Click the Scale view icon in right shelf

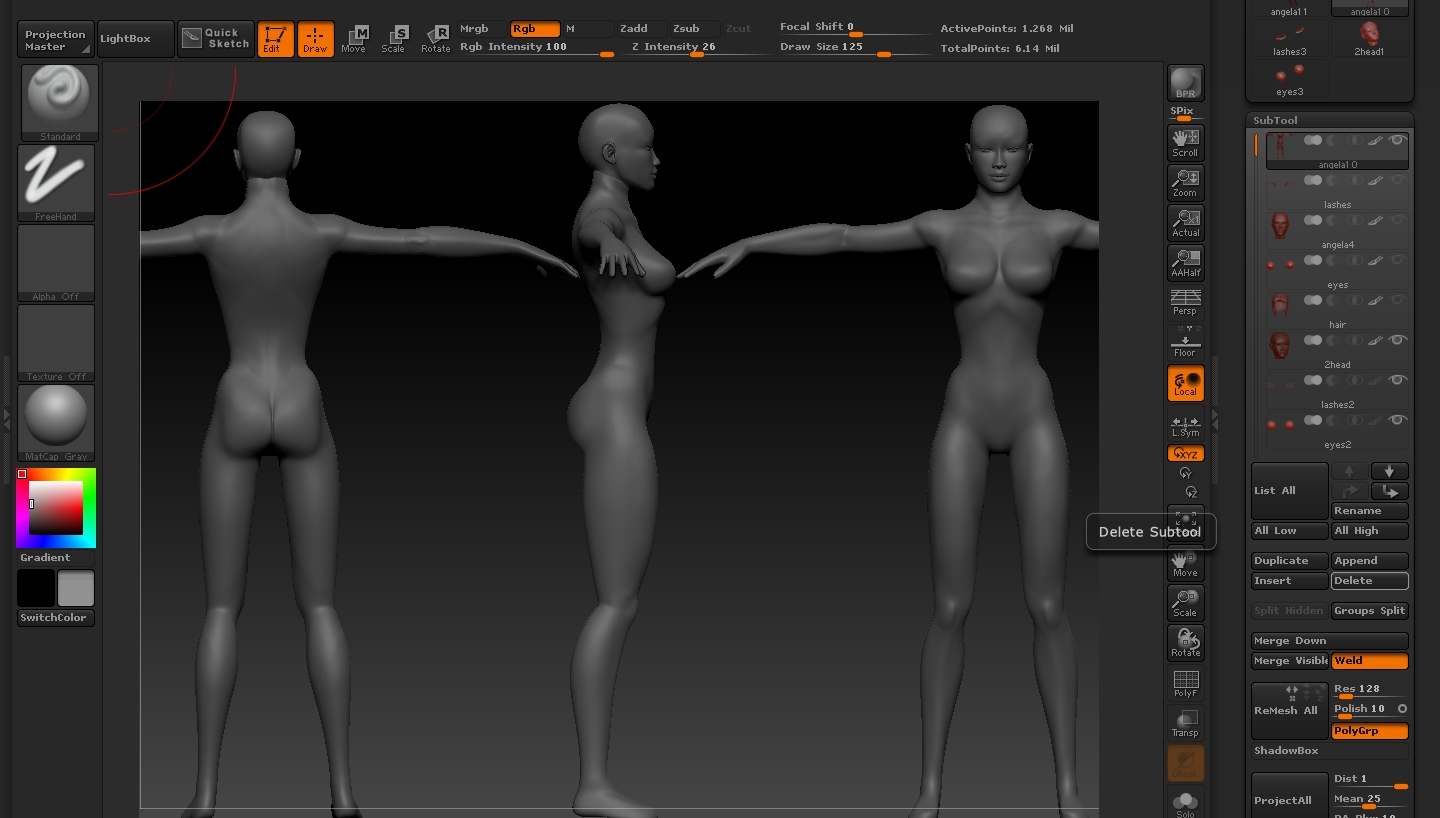pyautogui.click(x=1185, y=603)
